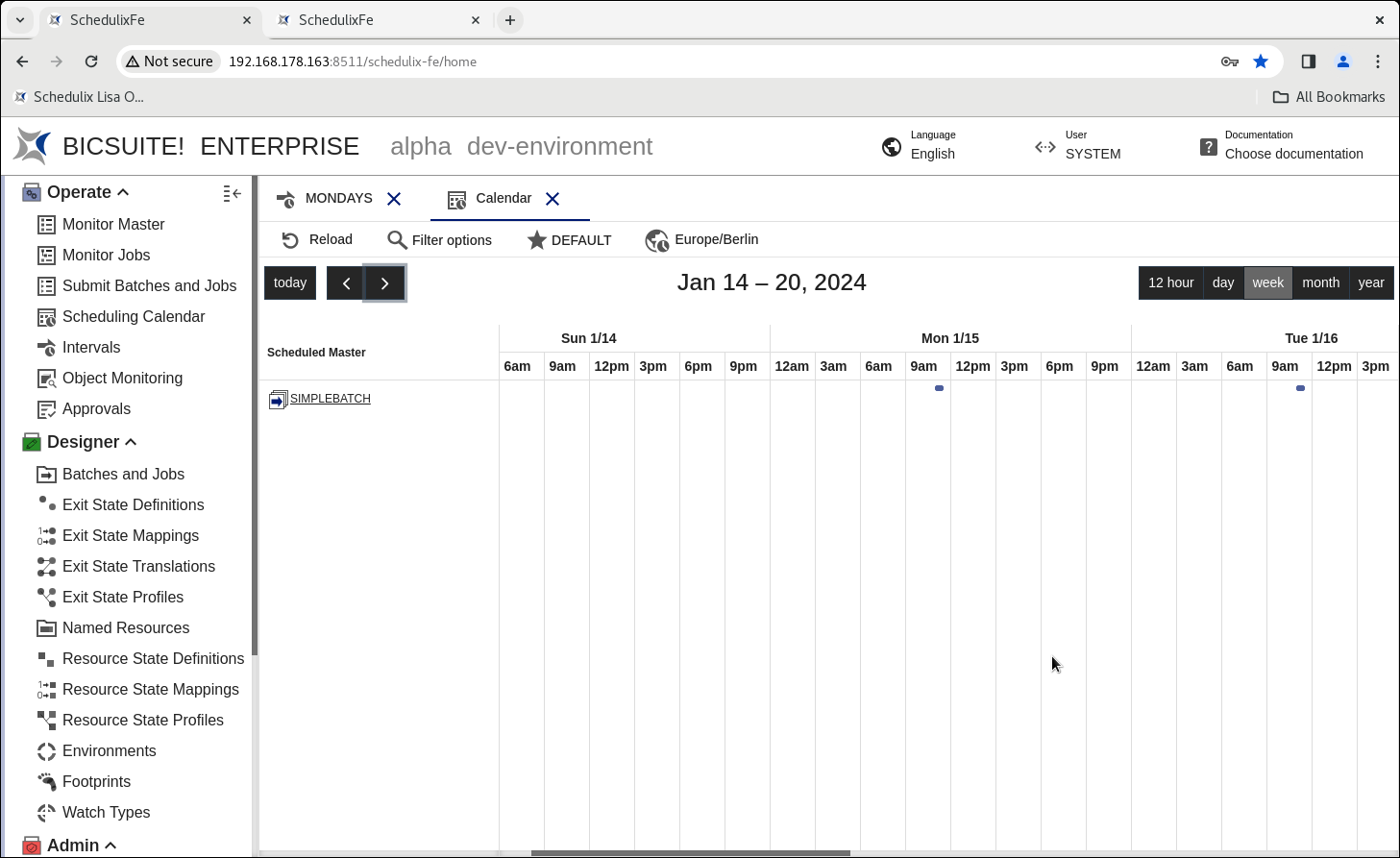Viewport: 1400px width, 858px height.
Task: Click the Europe/Berlin timezone globe icon
Action: point(657,240)
